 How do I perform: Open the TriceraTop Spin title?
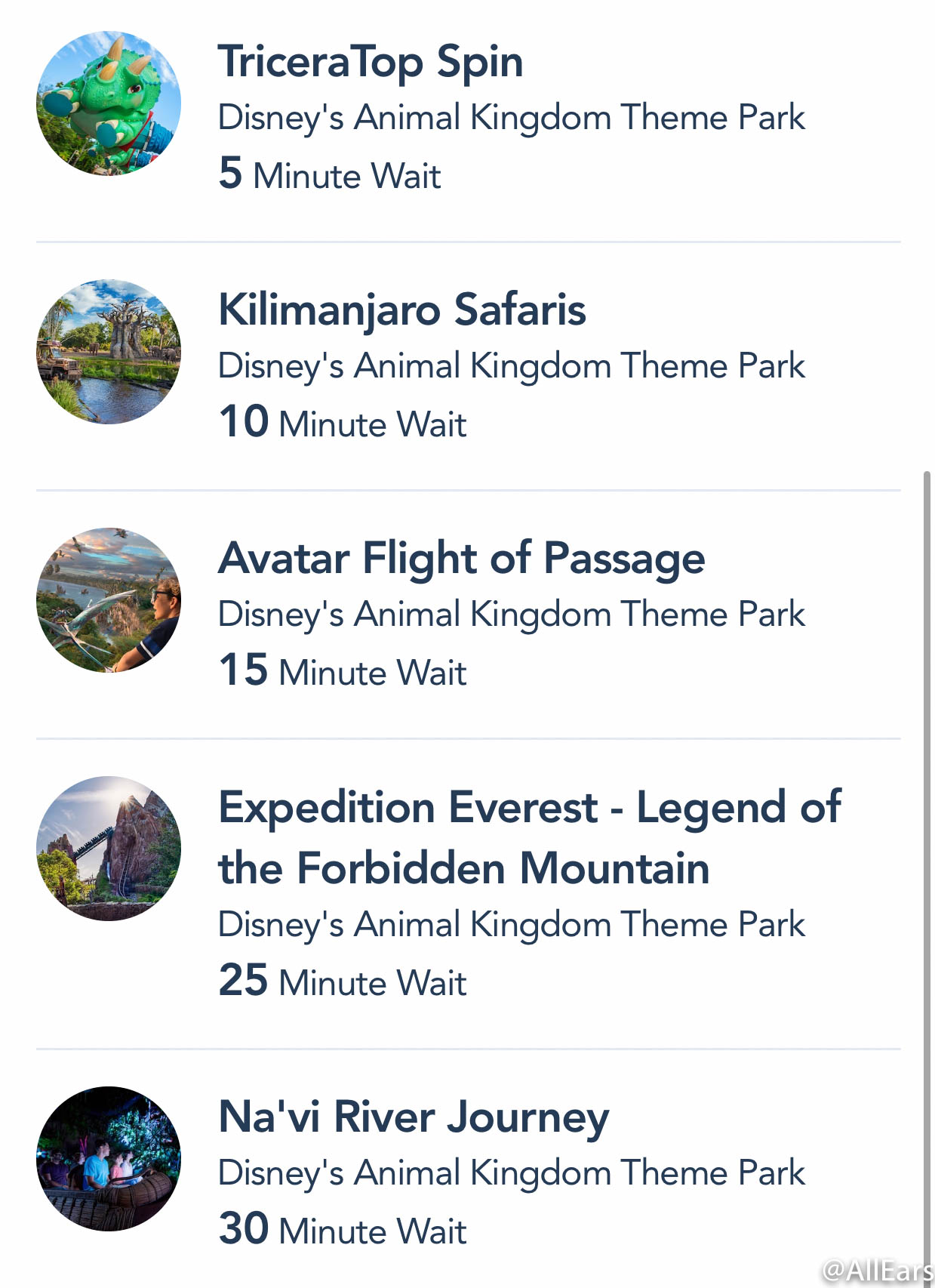coord(371,62)
